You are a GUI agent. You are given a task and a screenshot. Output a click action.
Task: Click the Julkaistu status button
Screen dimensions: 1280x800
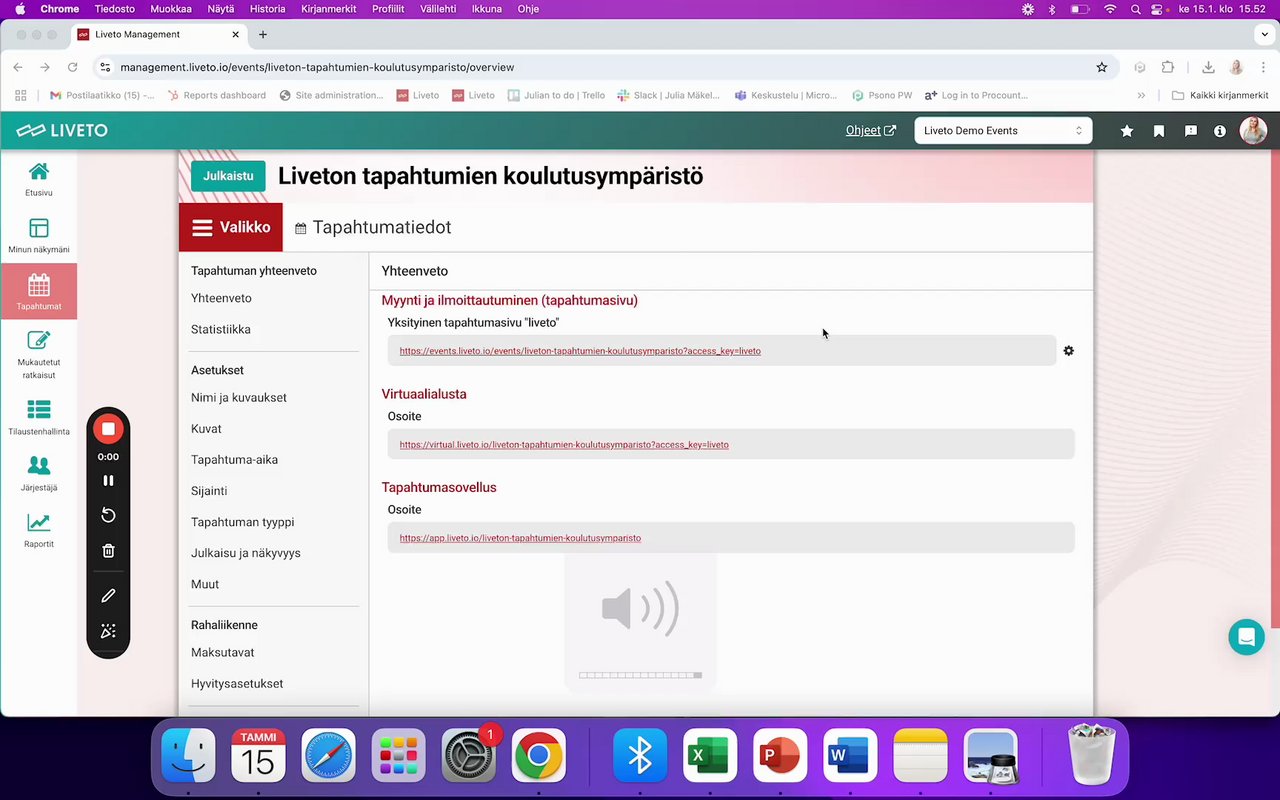(x=228, y=176)
